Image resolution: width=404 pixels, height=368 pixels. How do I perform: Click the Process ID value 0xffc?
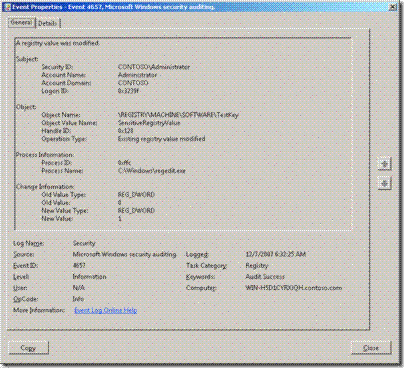coord(124,163)
